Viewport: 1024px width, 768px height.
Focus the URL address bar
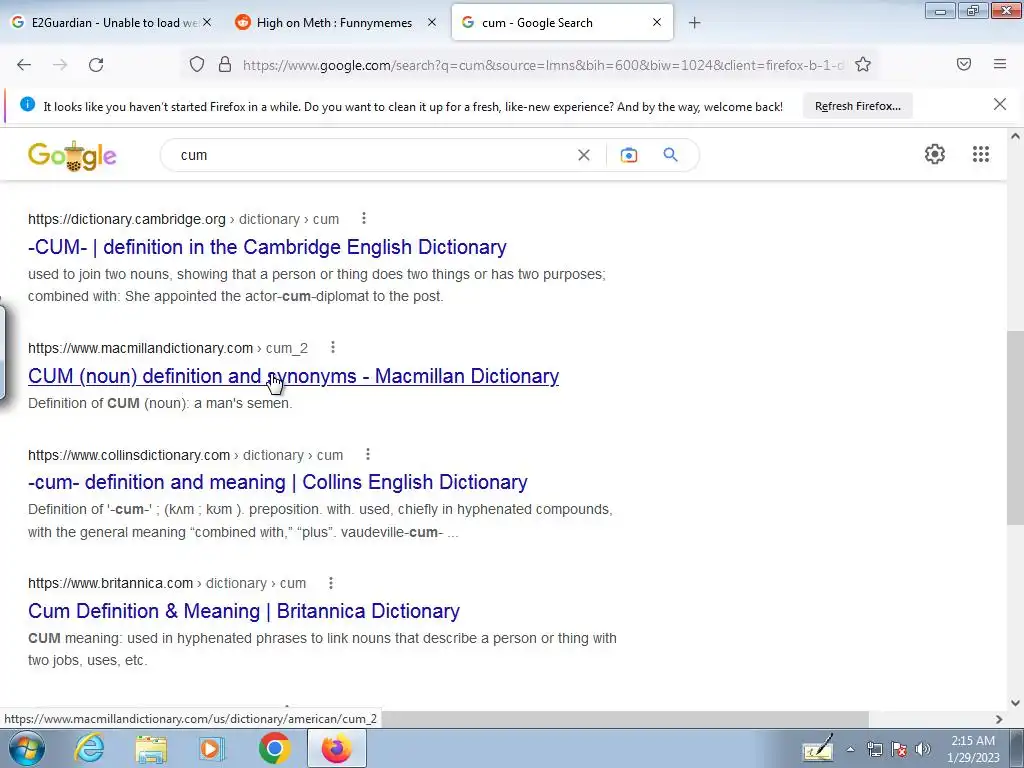[542, 65]
